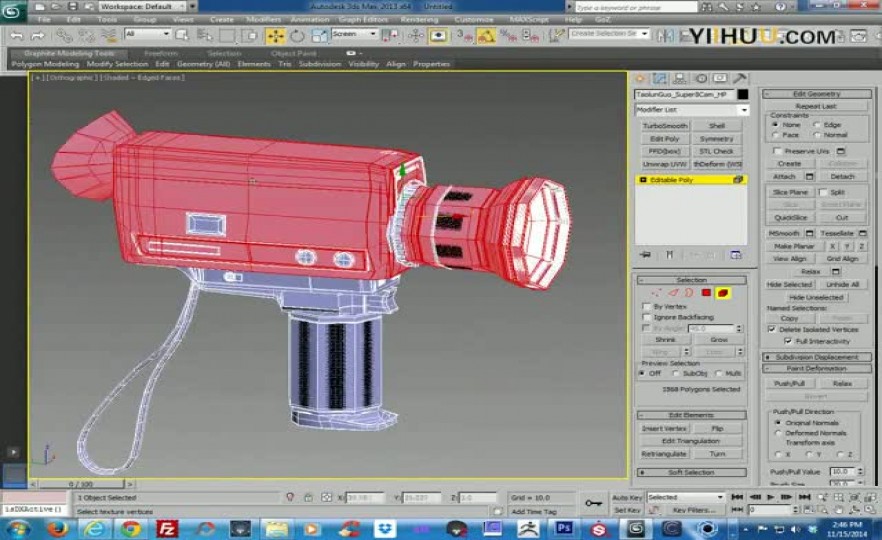The width and height of the screenshot is (882, 540).
Task: Open the Motion command panel tab
Action: 700,79
